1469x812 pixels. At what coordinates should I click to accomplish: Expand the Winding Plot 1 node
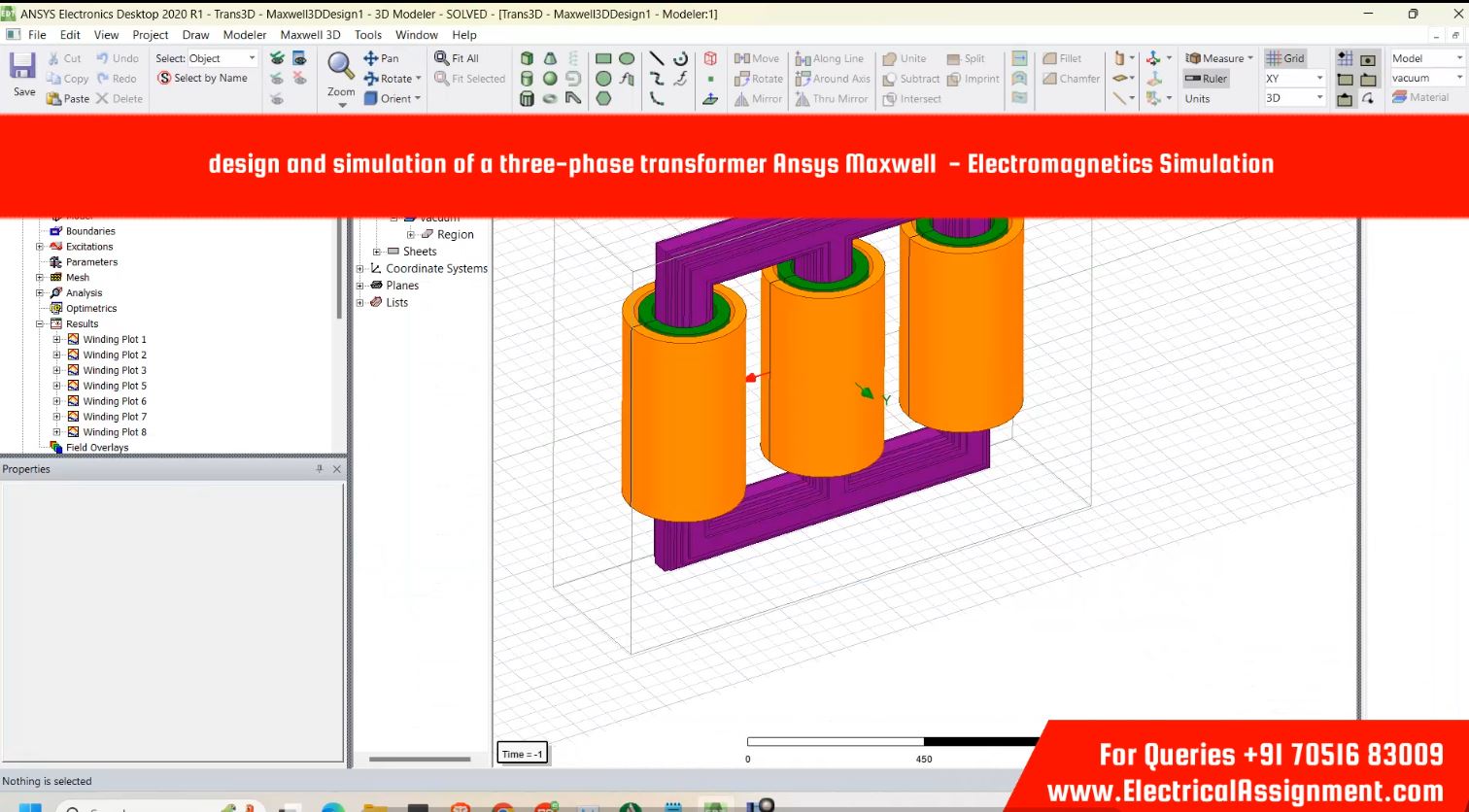56,340
